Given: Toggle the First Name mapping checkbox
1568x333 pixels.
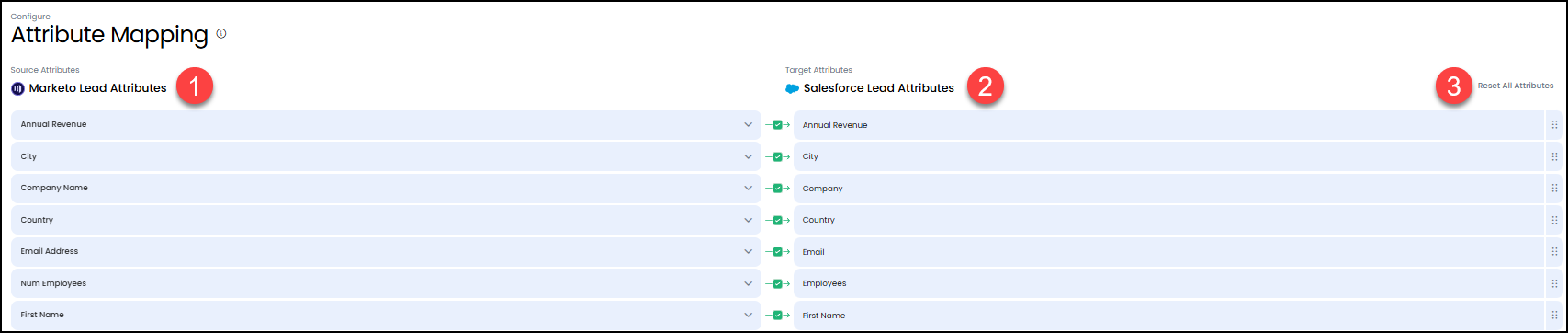Looking at the screenshot, I should point(777,316).
